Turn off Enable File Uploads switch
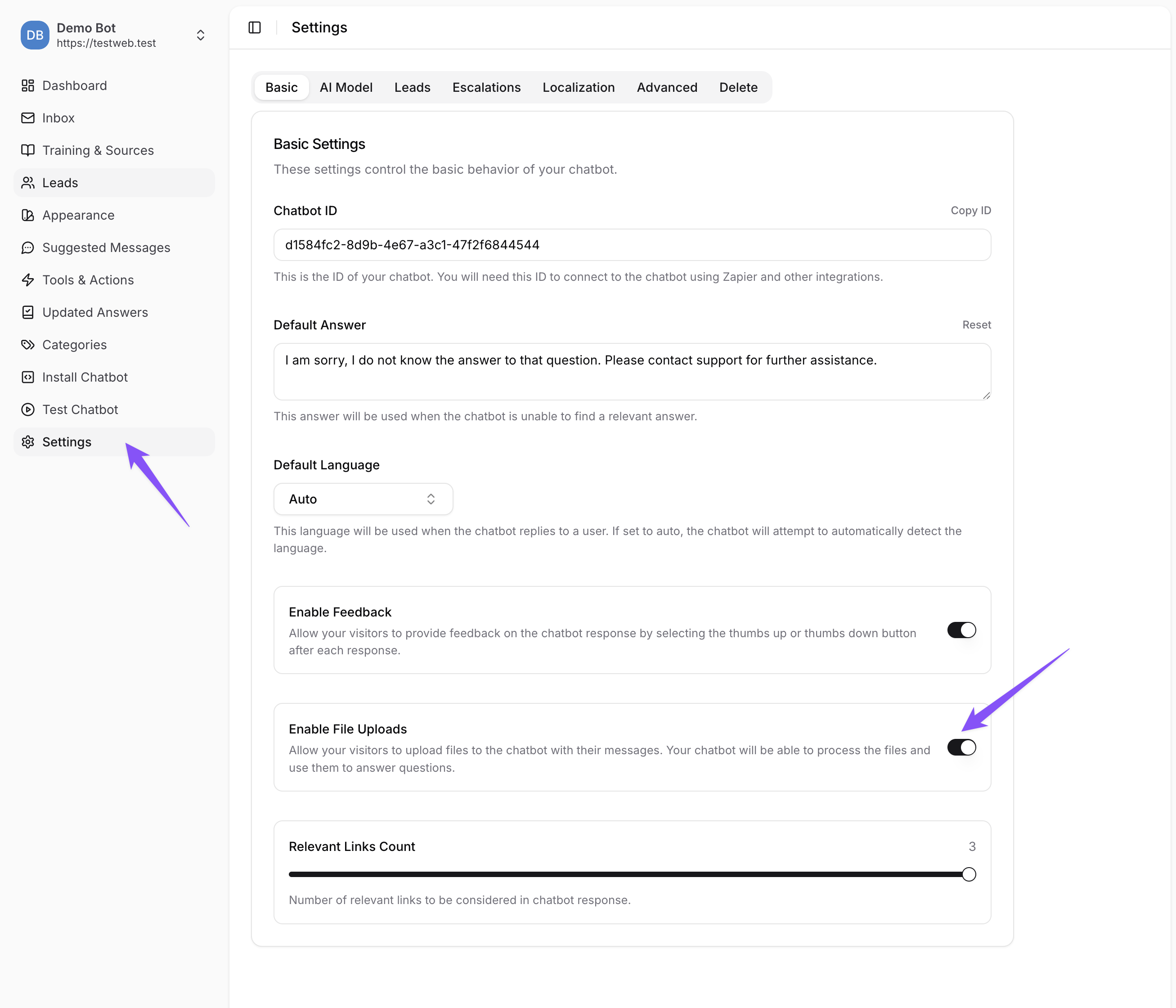 [961, 747]
